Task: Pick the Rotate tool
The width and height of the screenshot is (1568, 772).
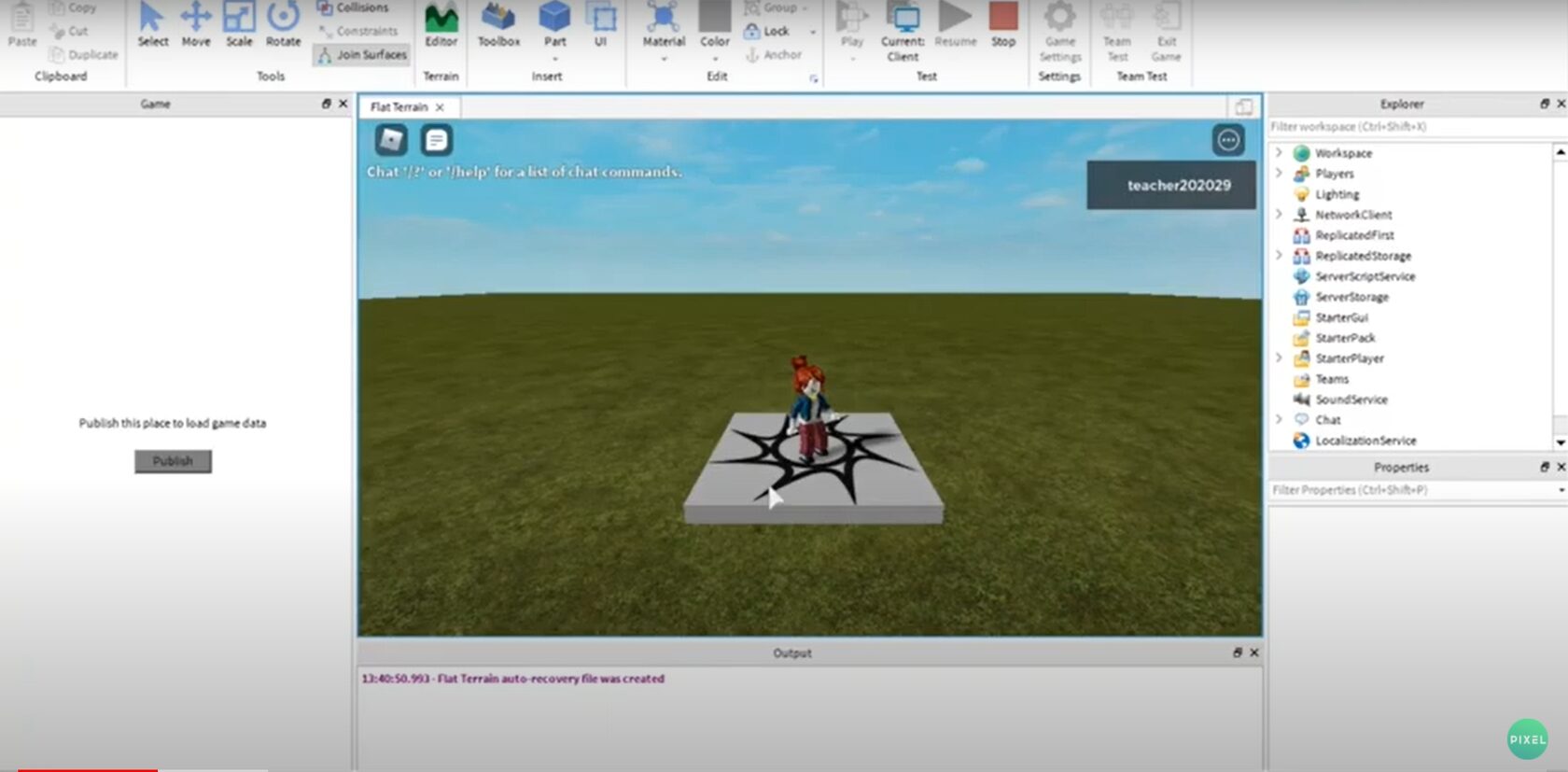Action: tap(283, 25)
